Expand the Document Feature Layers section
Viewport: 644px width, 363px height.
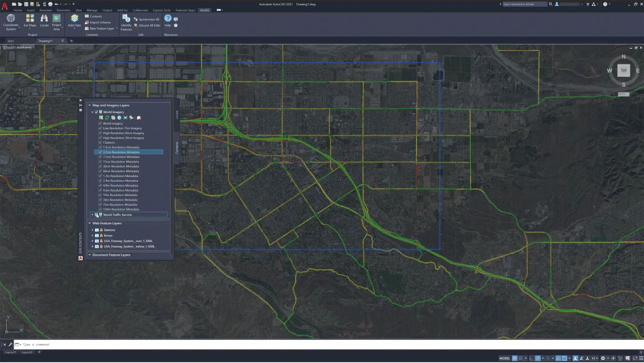click(90, 255)
